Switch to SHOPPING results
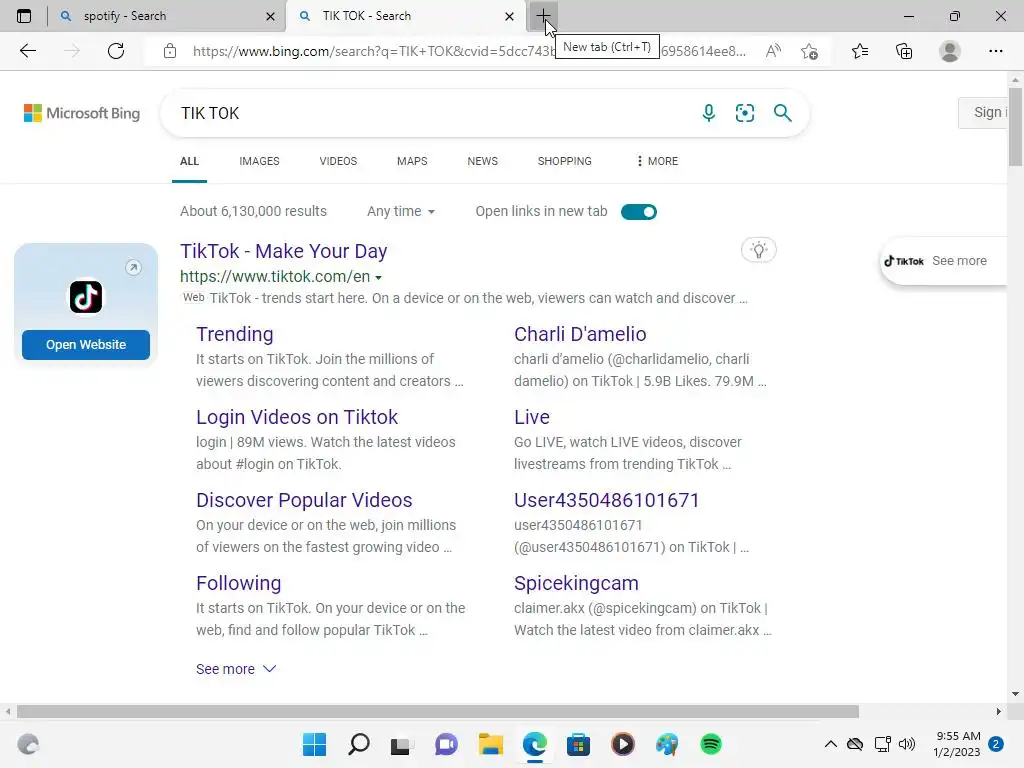 point(565,161)
